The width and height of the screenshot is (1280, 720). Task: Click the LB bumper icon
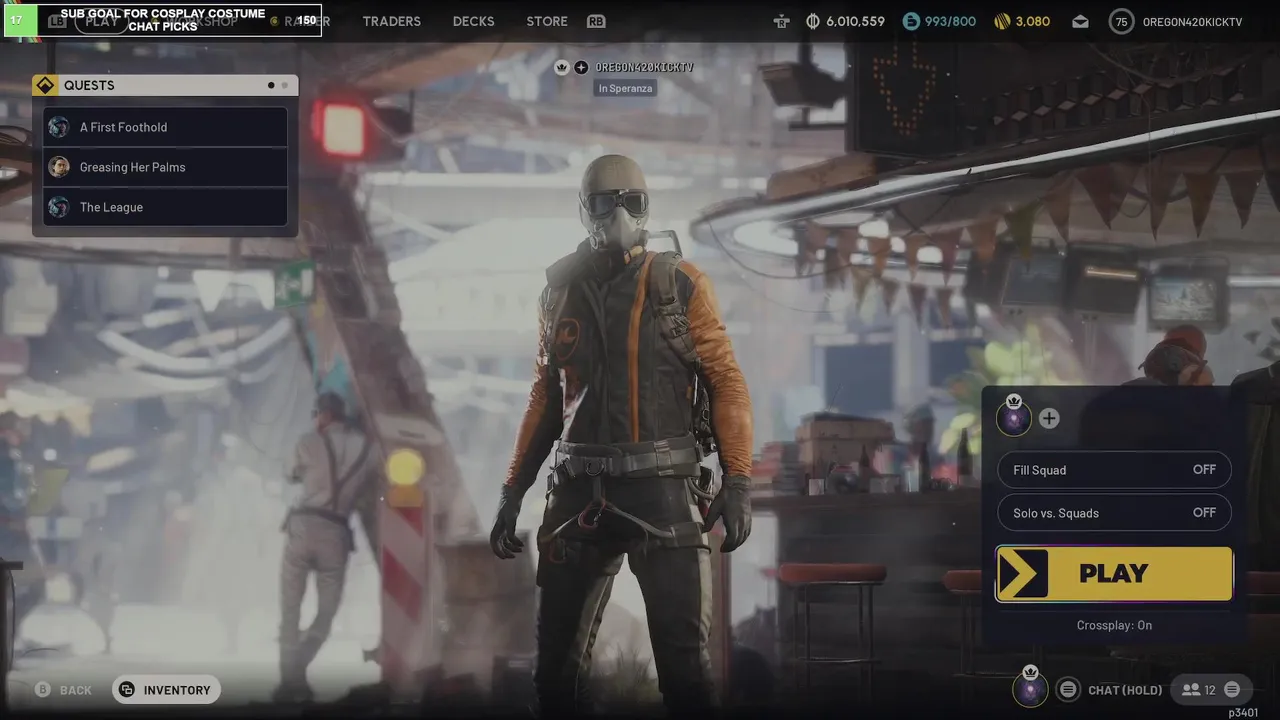(x=58, y=21)
